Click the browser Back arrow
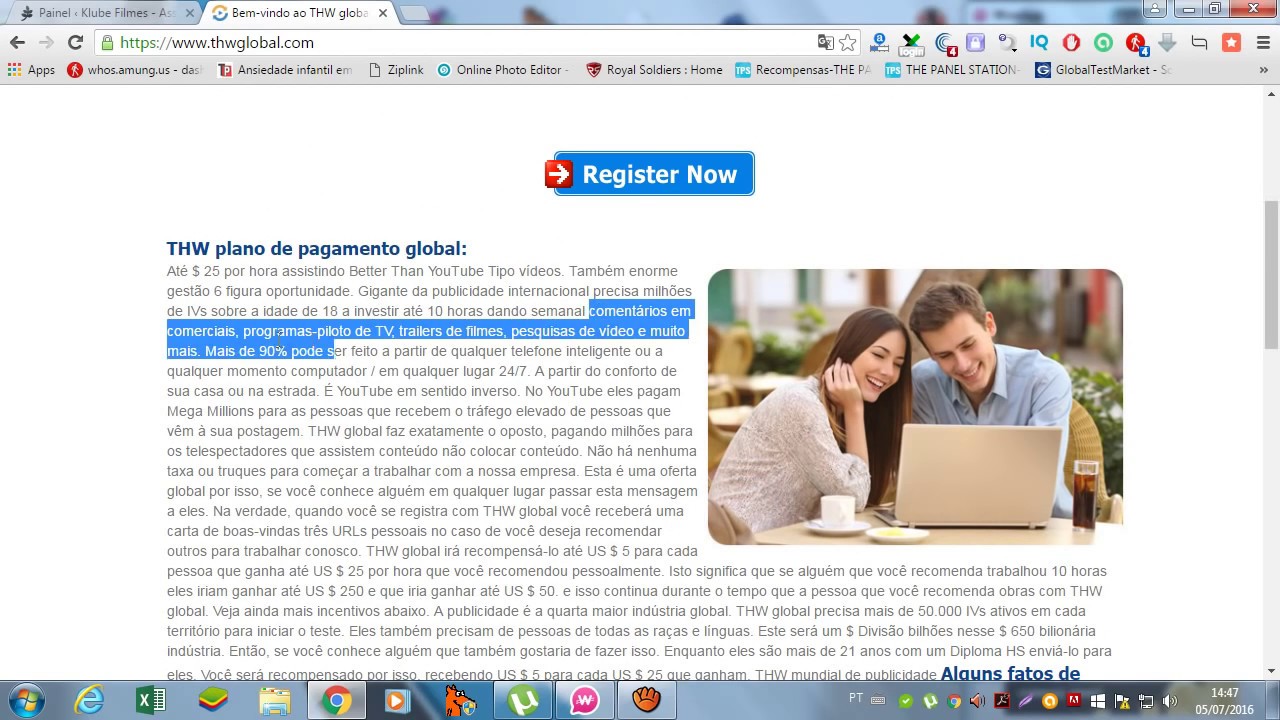Image resolution: width=1280 pixels, height=720 pixels. 17,42
